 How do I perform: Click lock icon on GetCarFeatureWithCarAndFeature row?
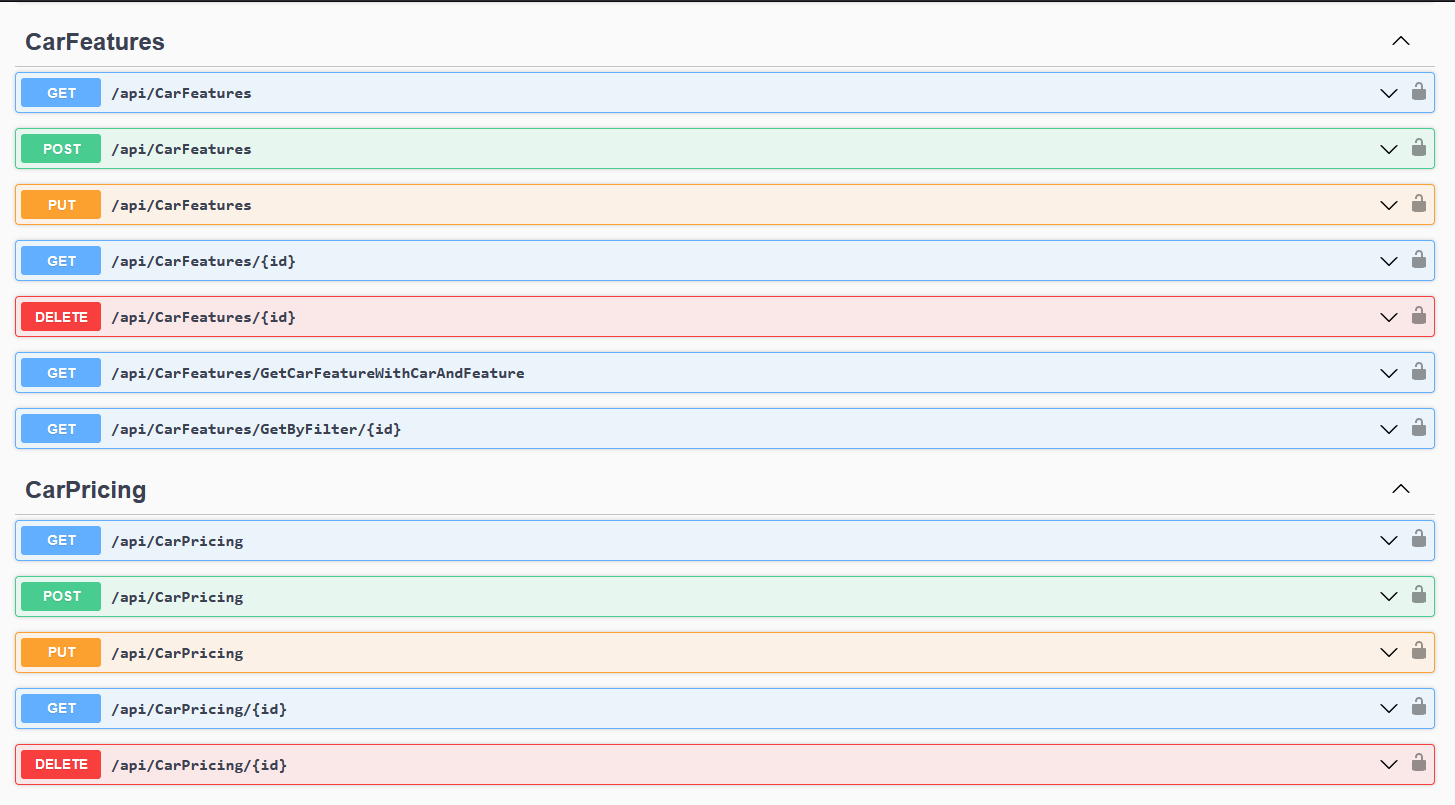[x=1418, y=372]
